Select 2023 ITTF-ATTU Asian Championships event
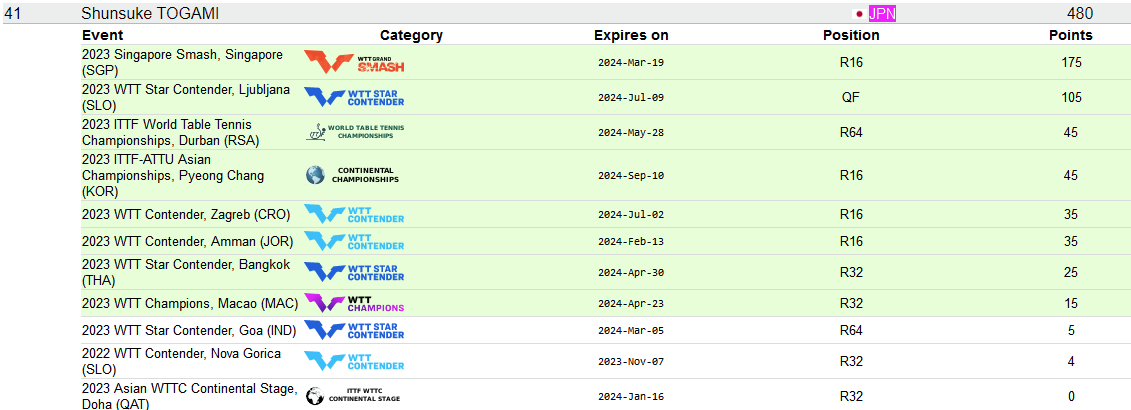 point(173,175)
